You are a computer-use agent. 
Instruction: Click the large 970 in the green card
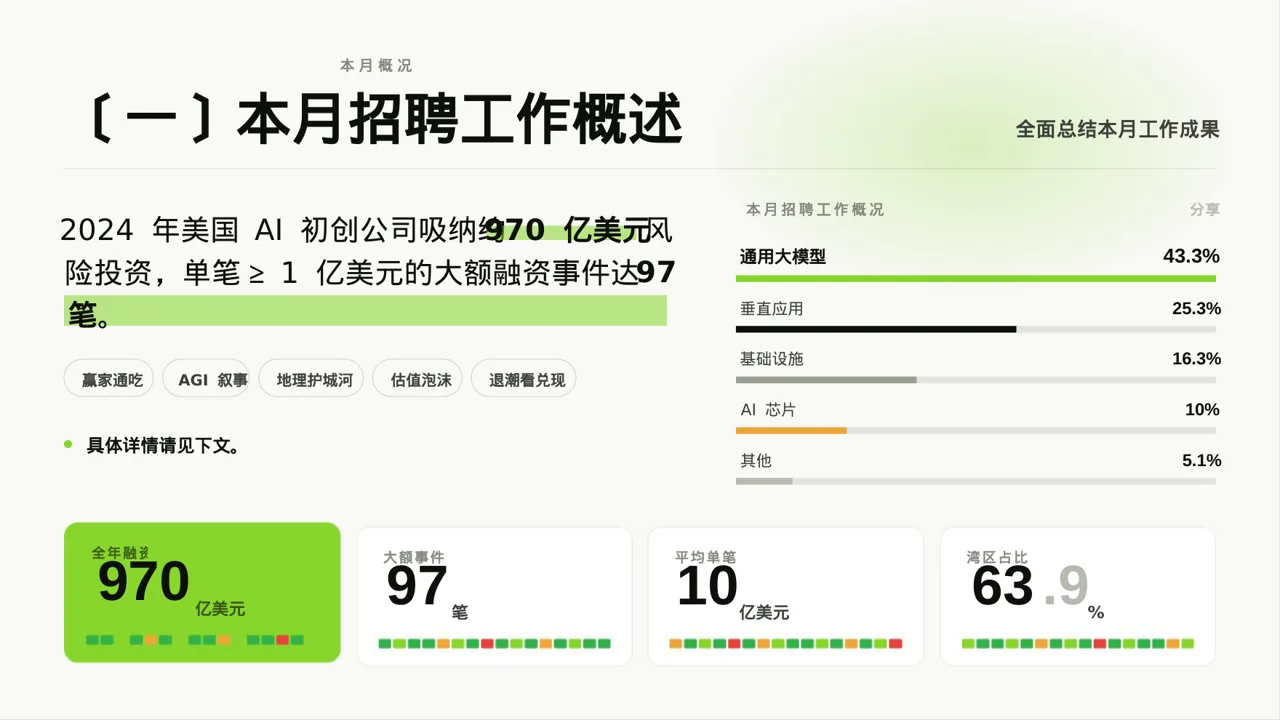(144, 582)
